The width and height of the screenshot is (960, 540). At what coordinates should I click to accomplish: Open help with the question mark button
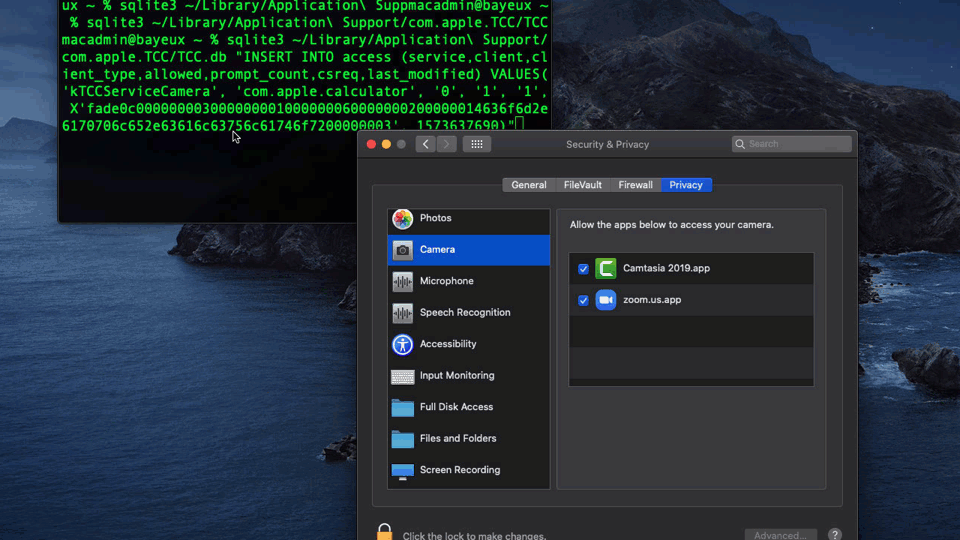tap(835, 535)
